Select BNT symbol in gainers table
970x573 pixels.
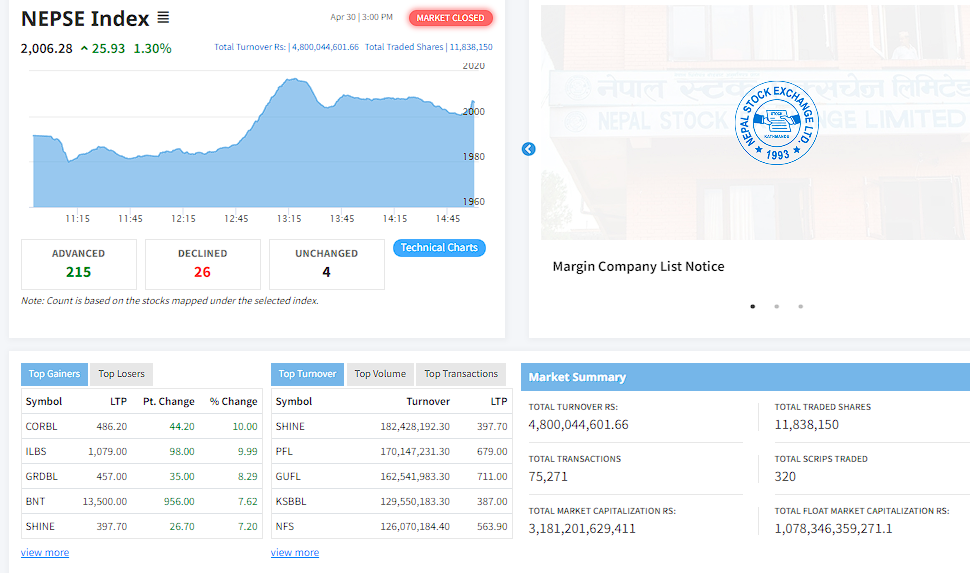(x=35, y=501)
